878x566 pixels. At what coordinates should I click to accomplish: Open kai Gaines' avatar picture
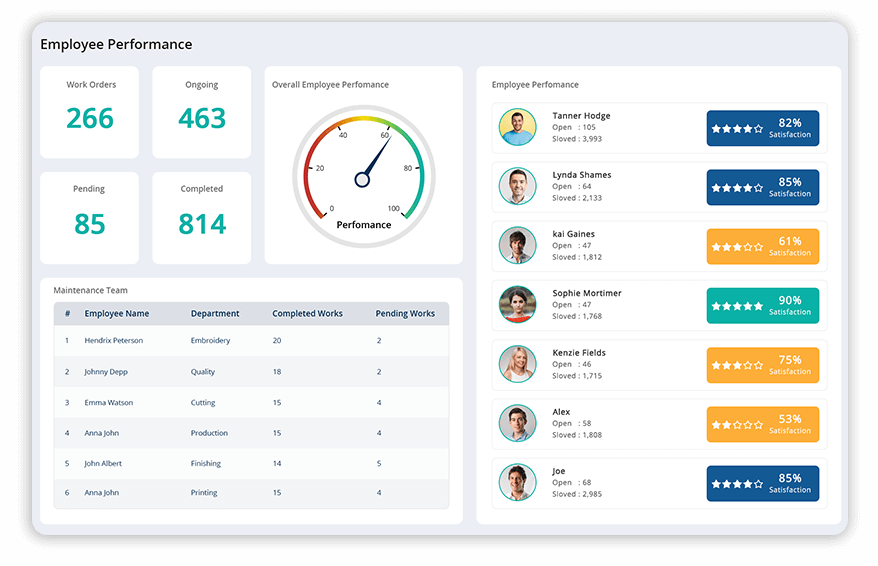point(517,245)
